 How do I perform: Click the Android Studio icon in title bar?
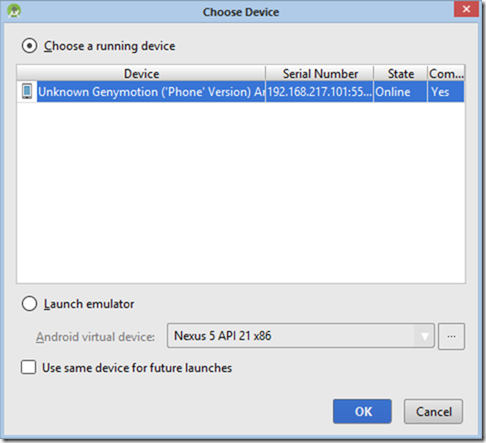click(14, 11)
